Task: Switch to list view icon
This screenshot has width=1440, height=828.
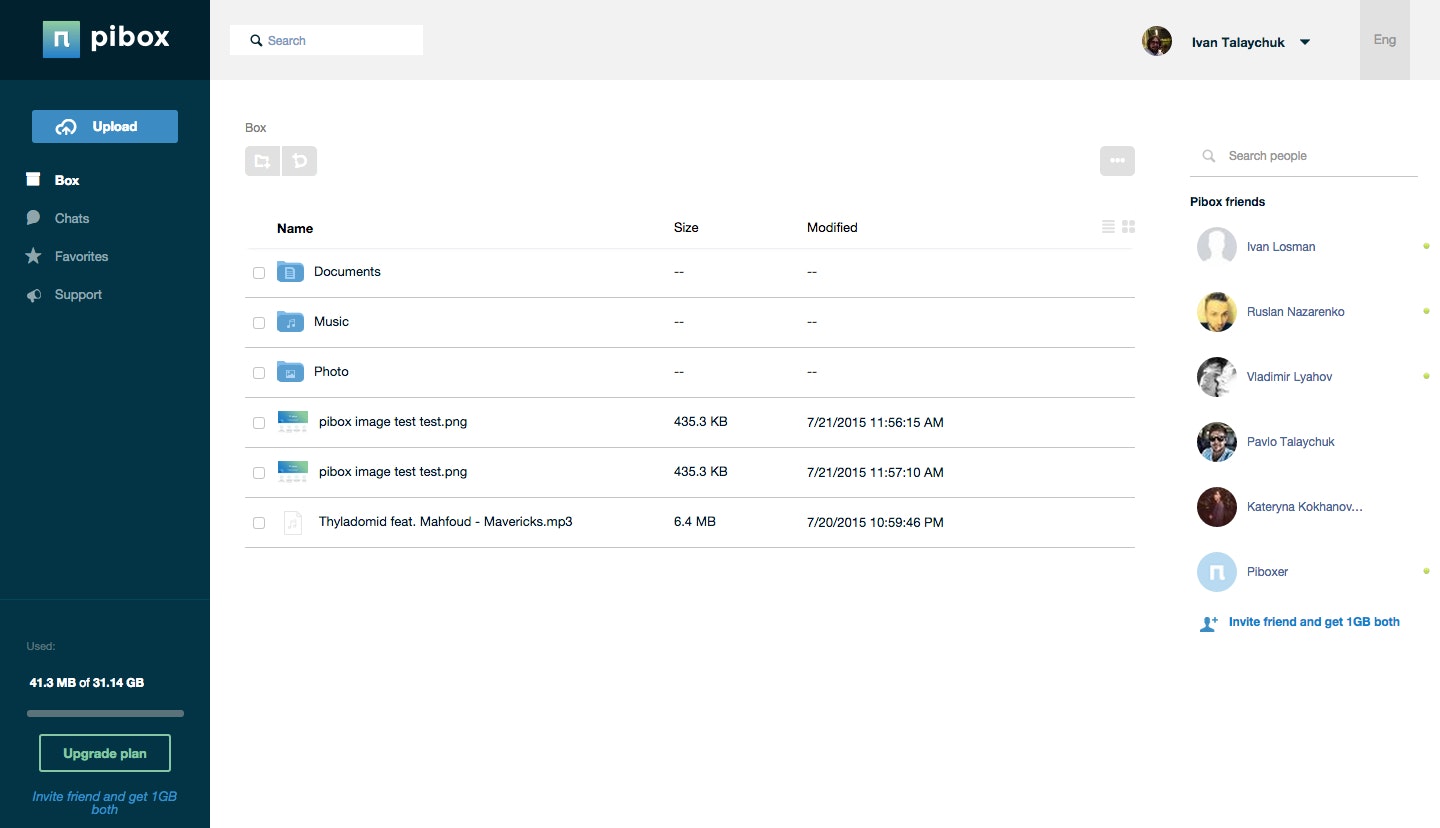Action: click(1108, 227)
